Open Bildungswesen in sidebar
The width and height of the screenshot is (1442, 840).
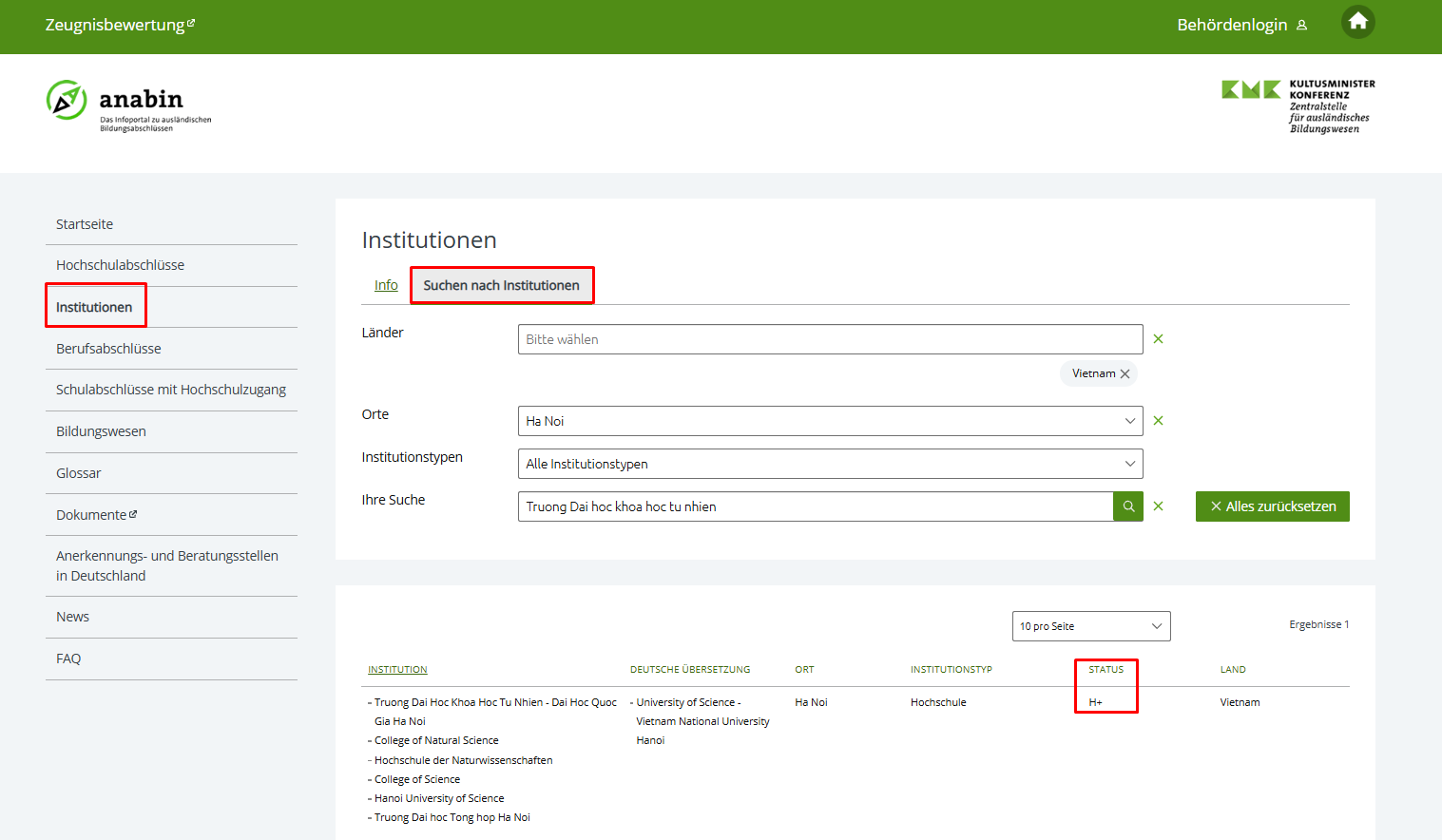101,431
